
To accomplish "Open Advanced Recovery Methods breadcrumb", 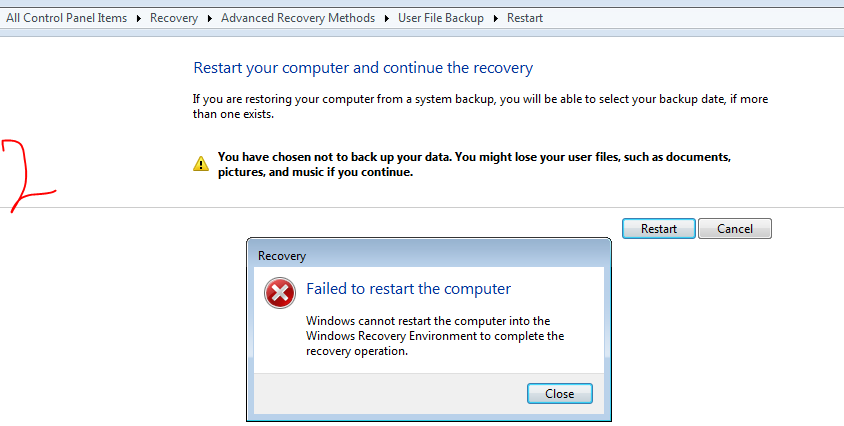I will 298,18.
